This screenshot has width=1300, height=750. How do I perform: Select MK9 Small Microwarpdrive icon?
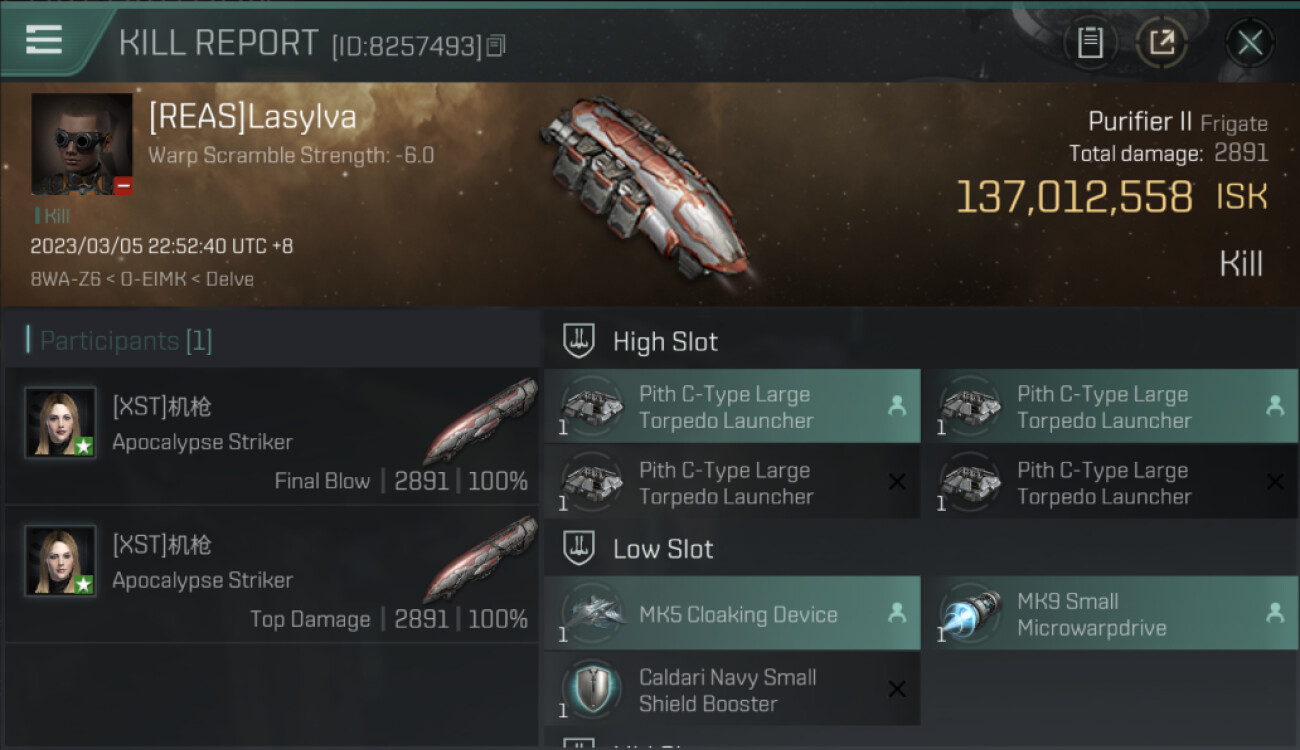[970, 614]
